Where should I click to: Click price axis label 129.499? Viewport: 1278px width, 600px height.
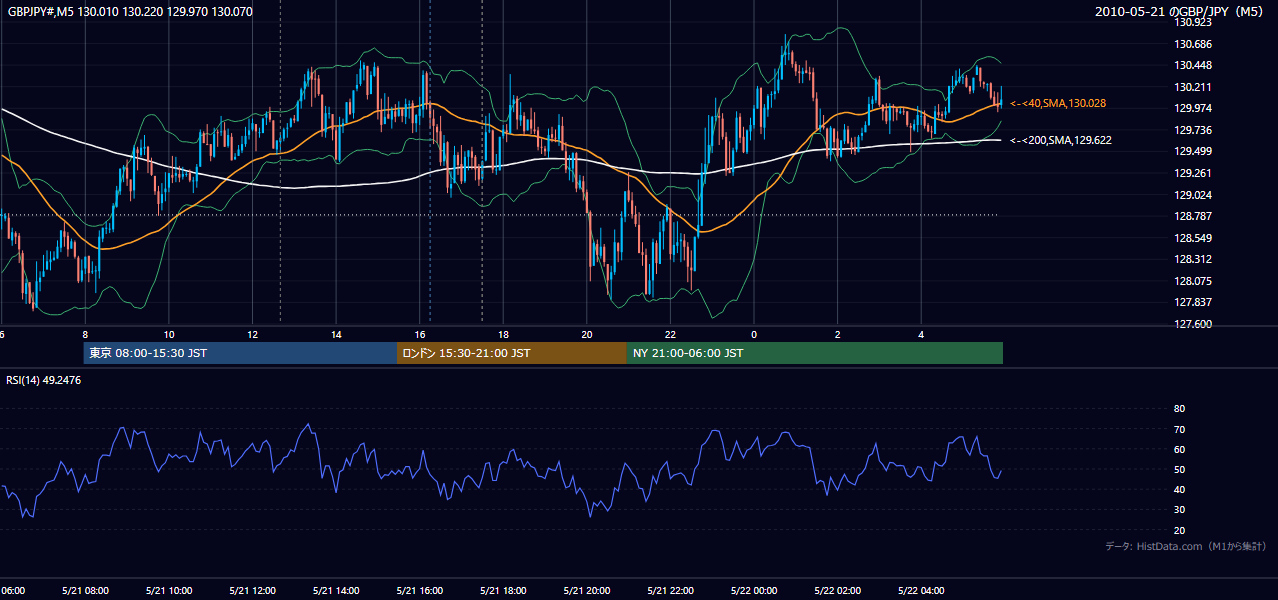click(x=1194, y=152)
